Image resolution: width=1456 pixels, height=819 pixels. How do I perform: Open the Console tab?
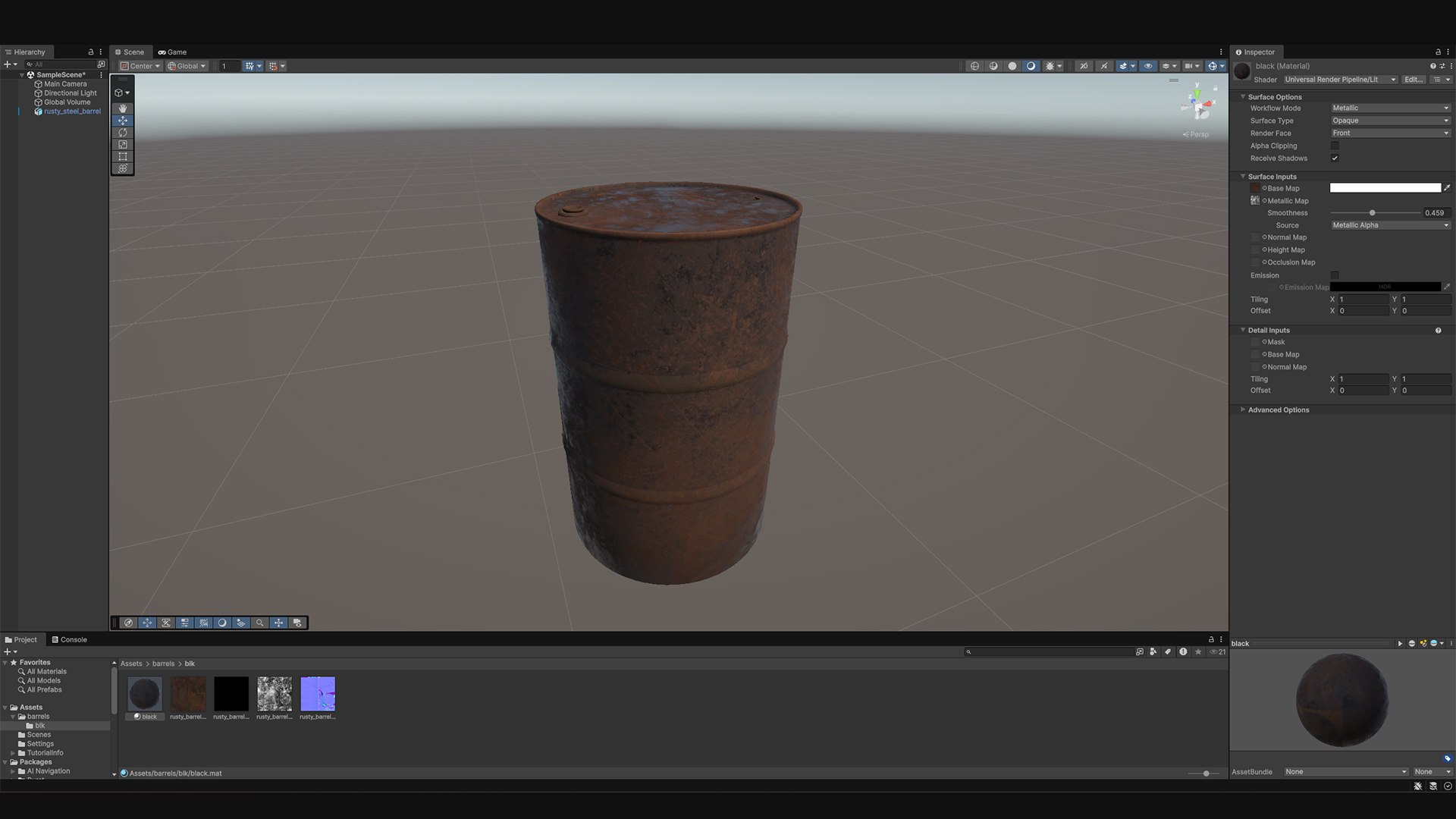[x=69, y=640]
